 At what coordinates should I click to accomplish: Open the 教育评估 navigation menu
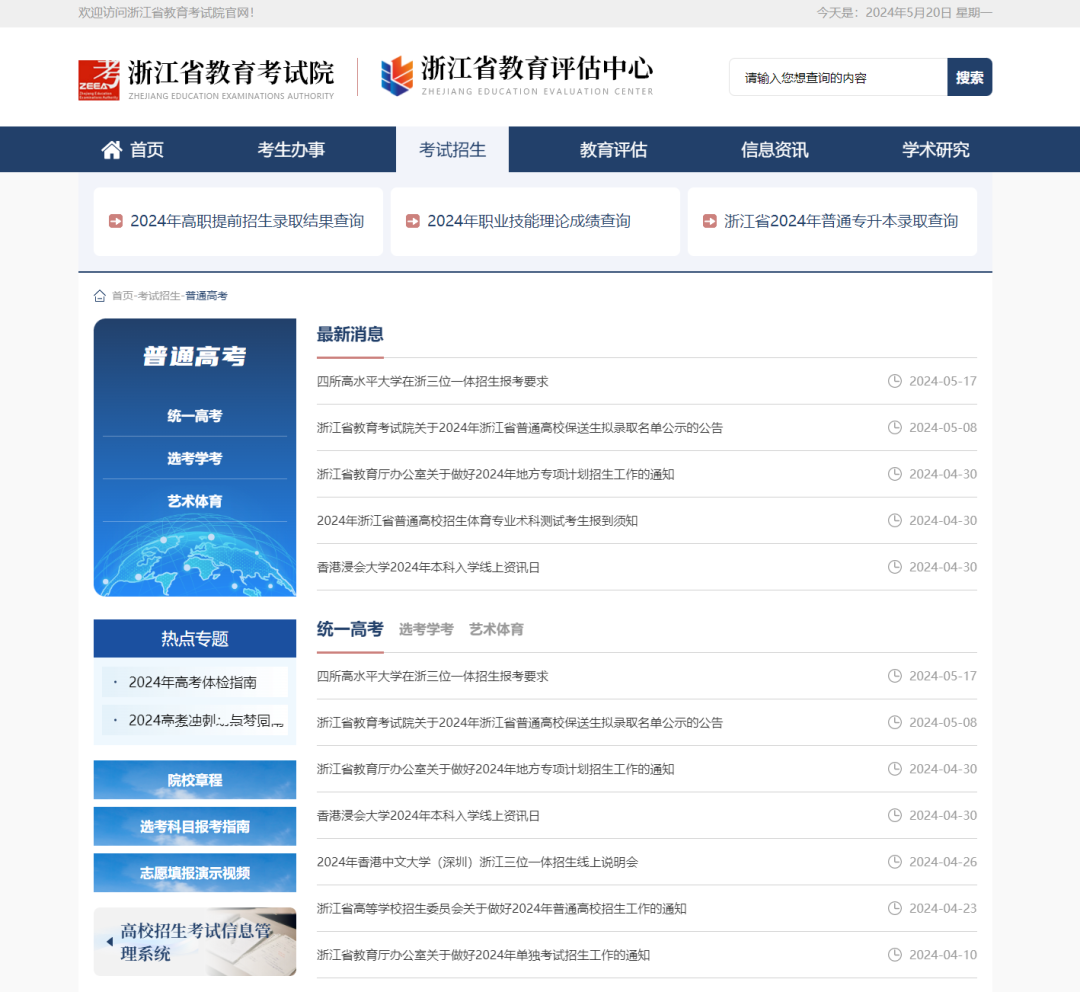pos(613,150)
